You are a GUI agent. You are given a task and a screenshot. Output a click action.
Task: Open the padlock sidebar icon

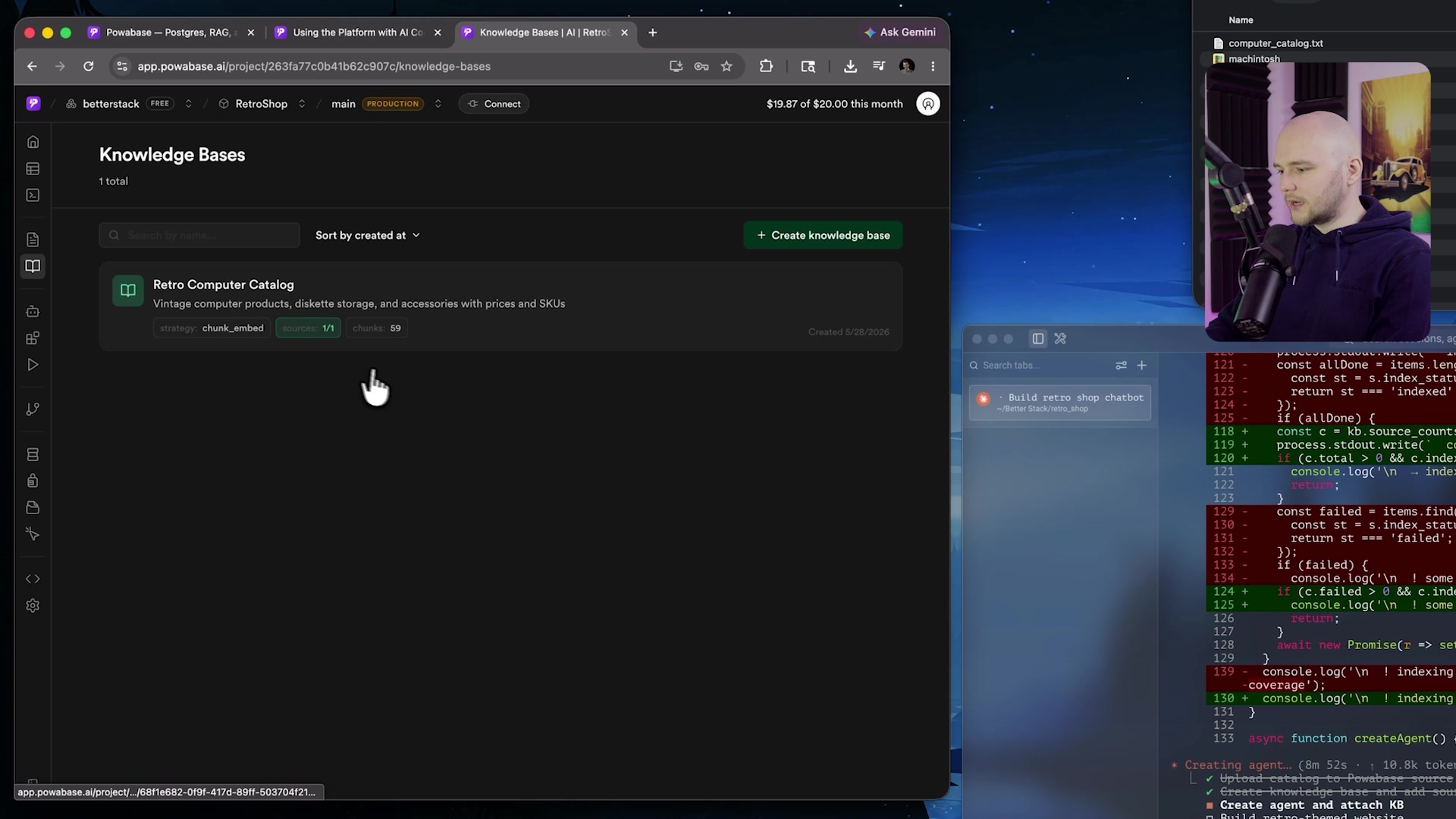(x=33, y=481)
